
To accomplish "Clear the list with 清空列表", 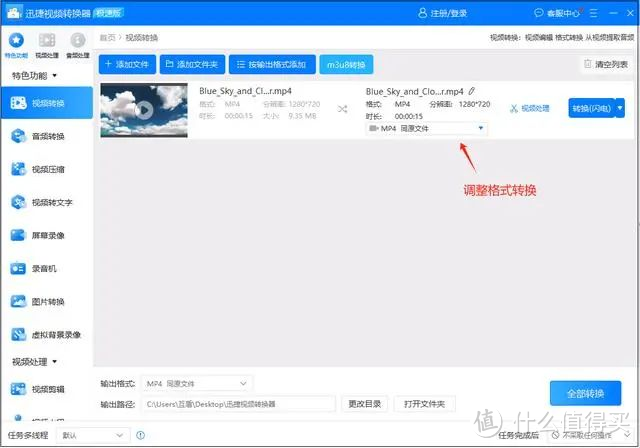I will (606, 64).
